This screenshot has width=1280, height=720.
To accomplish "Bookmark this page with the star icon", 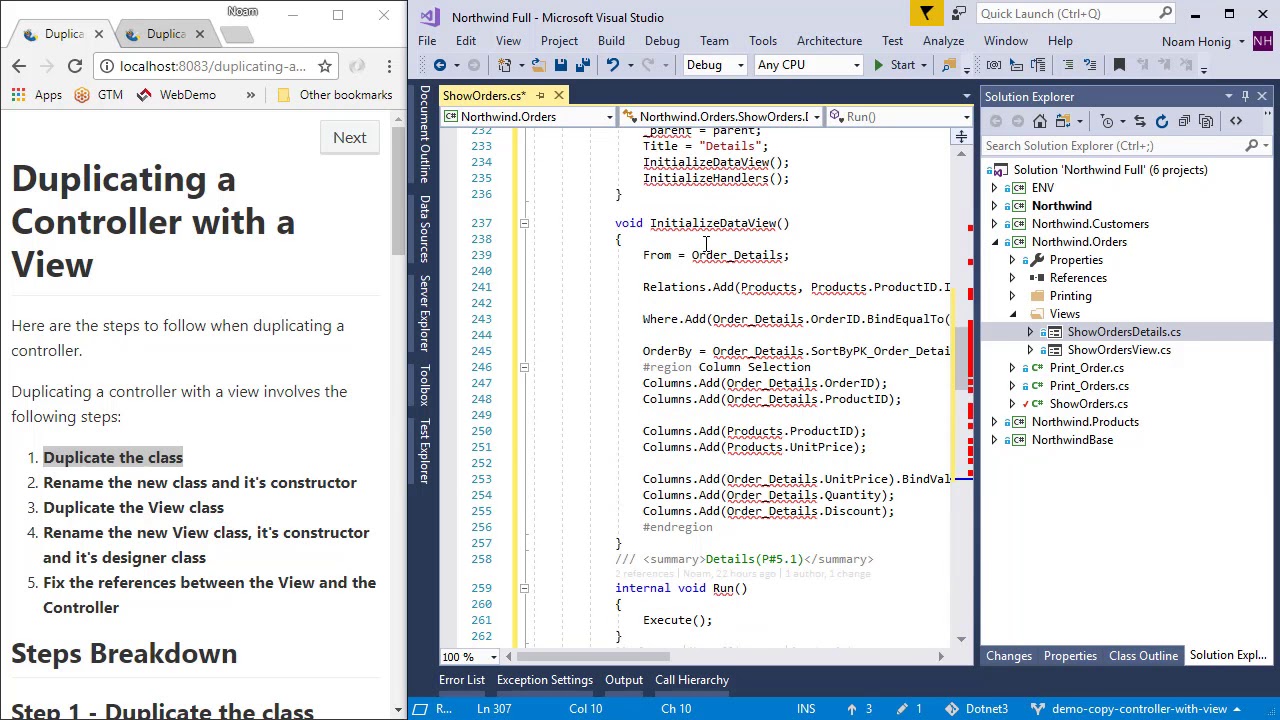I will point(325,66).
